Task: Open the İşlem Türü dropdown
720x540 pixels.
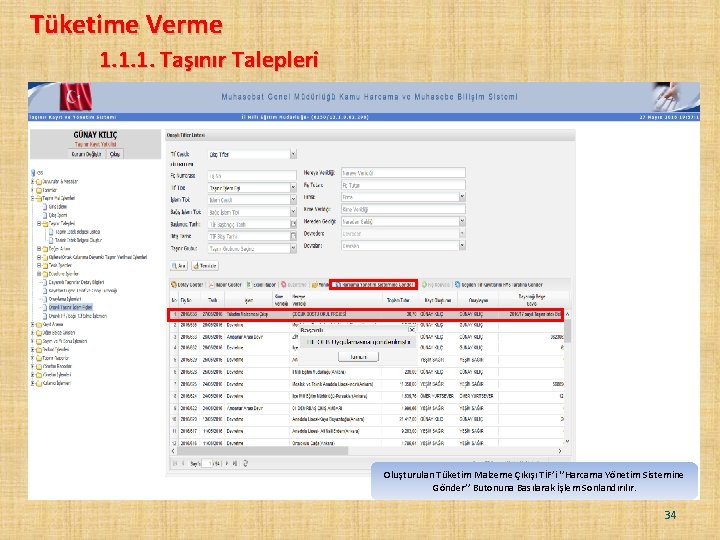Action: tap(293, 200)
